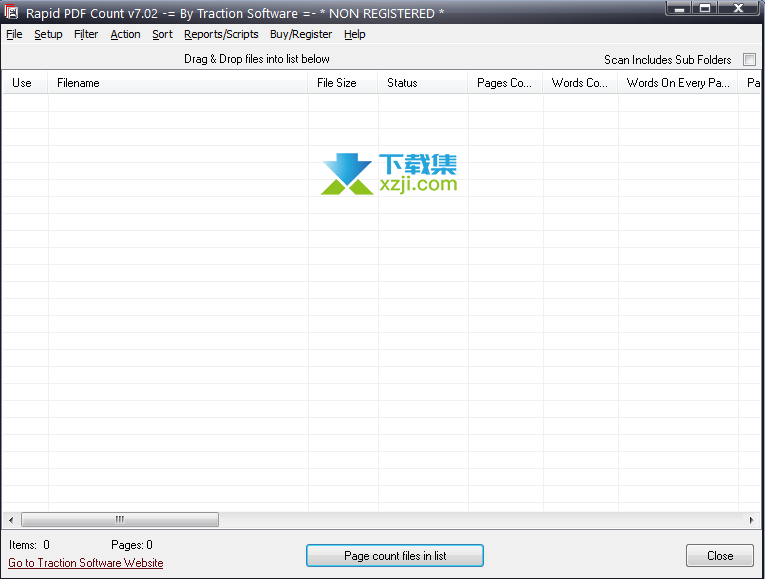Click the Rapid PDF Count title bar icon
Viewport: 765px width, 579px height.
click(x=11, y=12)
